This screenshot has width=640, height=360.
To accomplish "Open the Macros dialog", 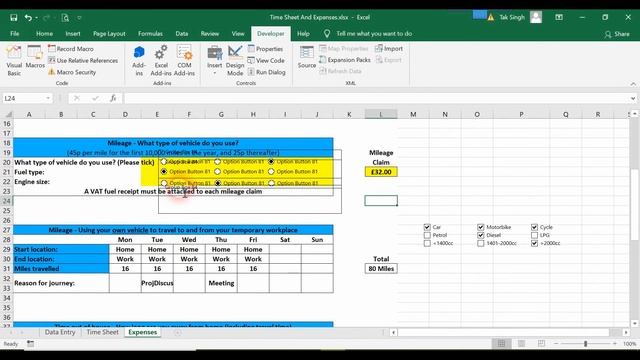I will point(35,57).
